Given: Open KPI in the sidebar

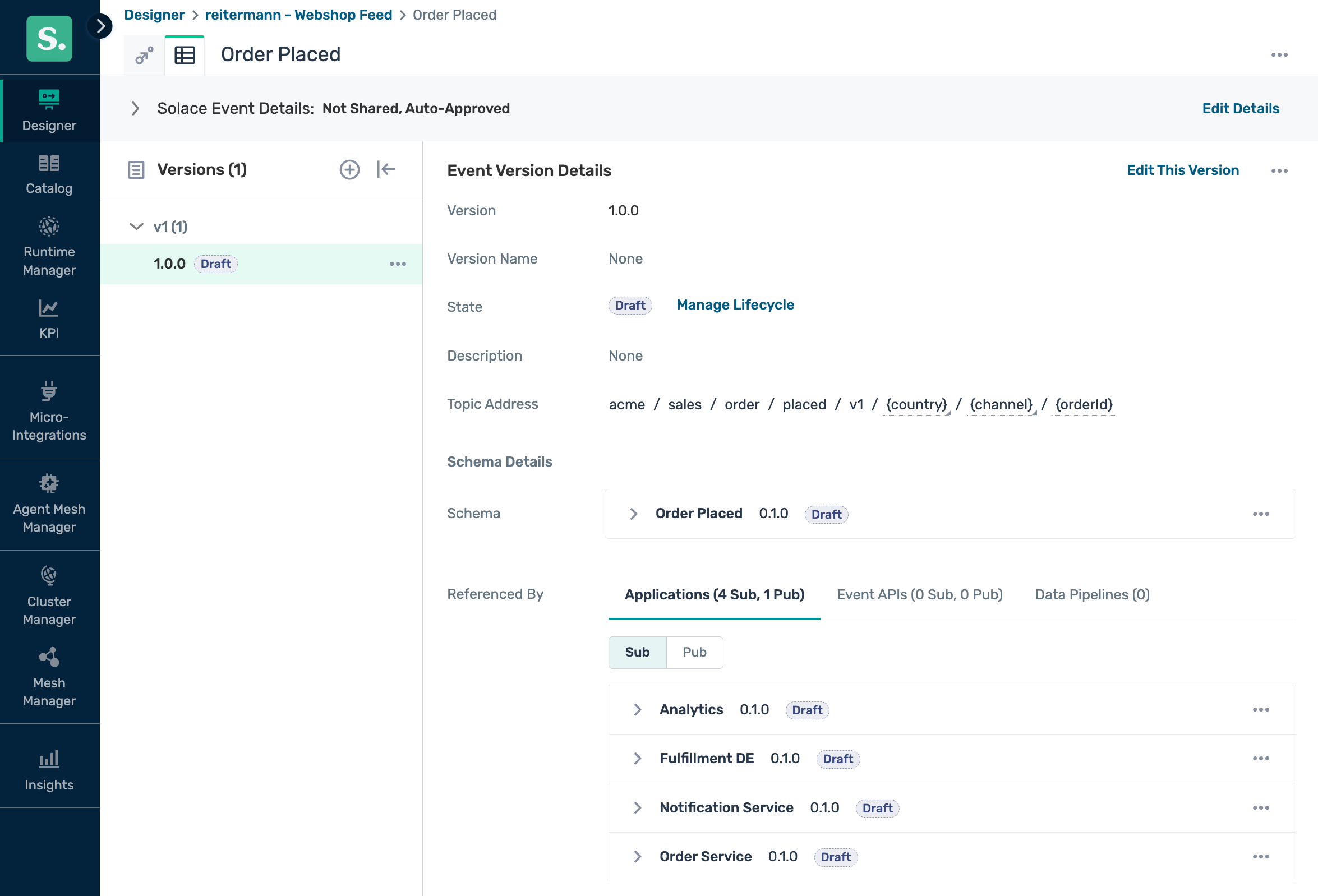Looking at the screenshot, I should tap(49, 318).
